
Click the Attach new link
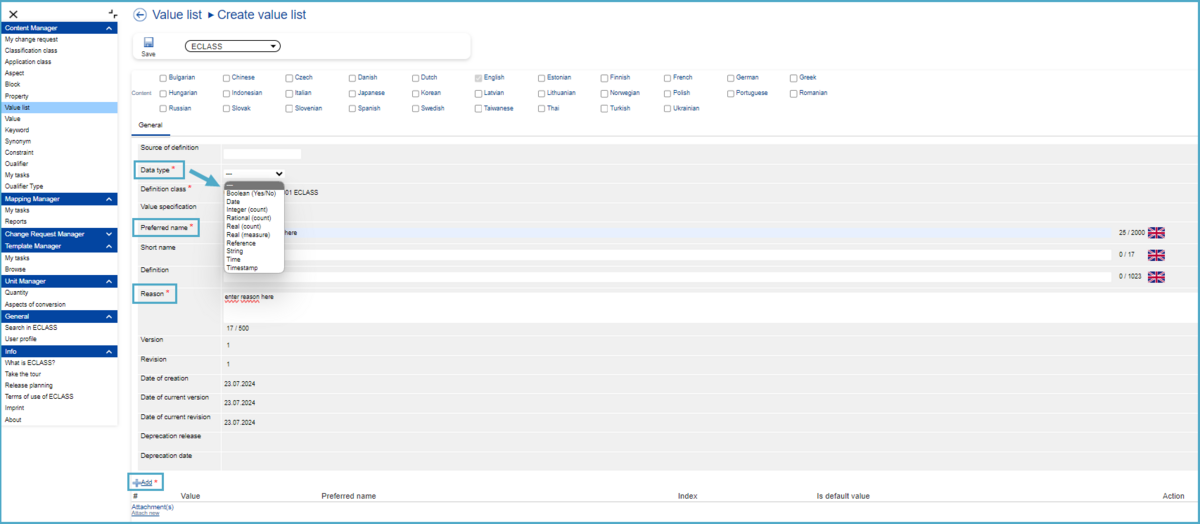pyautogui.click(x=145, y=514)
